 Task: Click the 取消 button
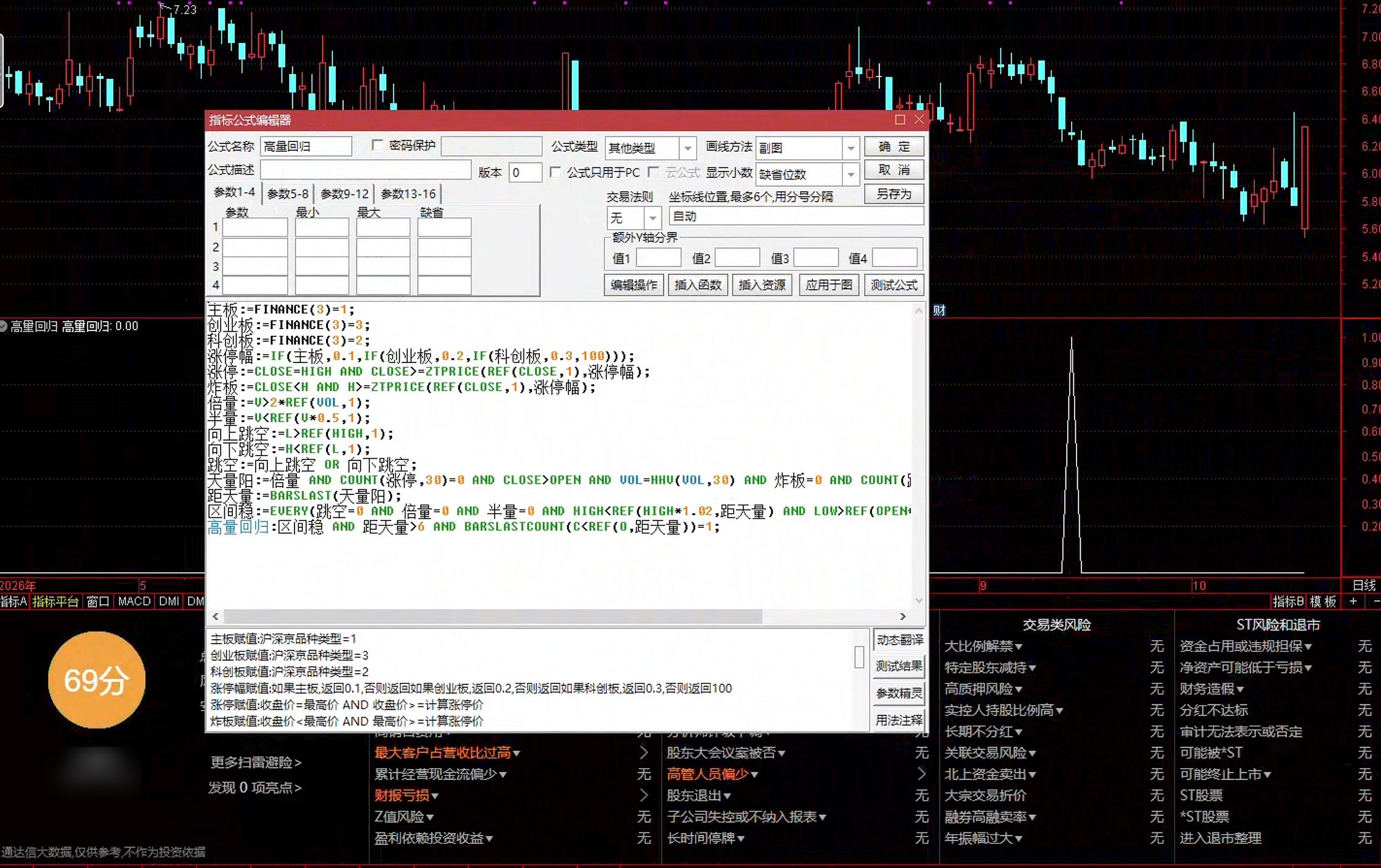(x=894, y=170)
